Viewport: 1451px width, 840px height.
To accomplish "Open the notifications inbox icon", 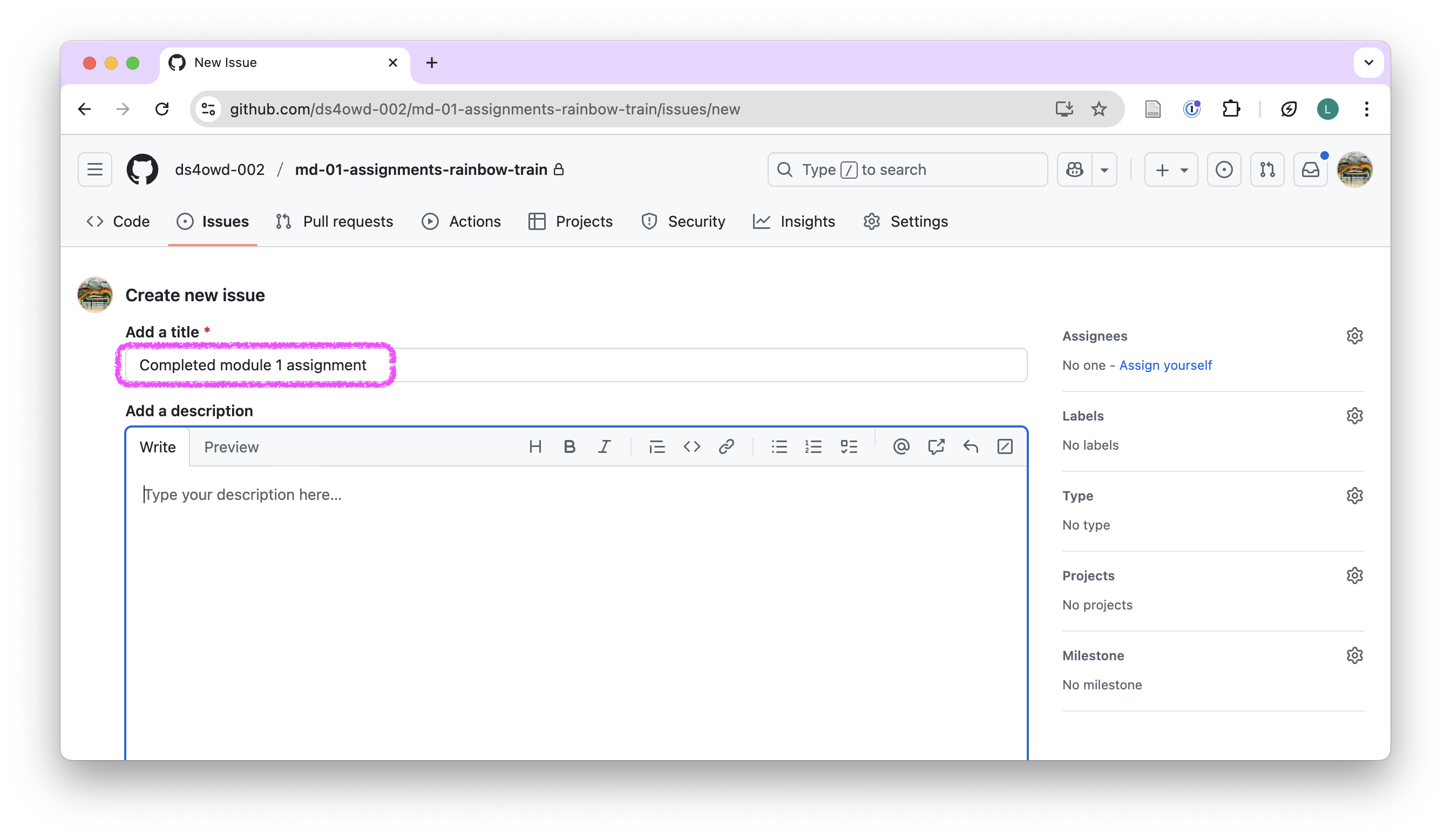I will [x=1310, y=170].
